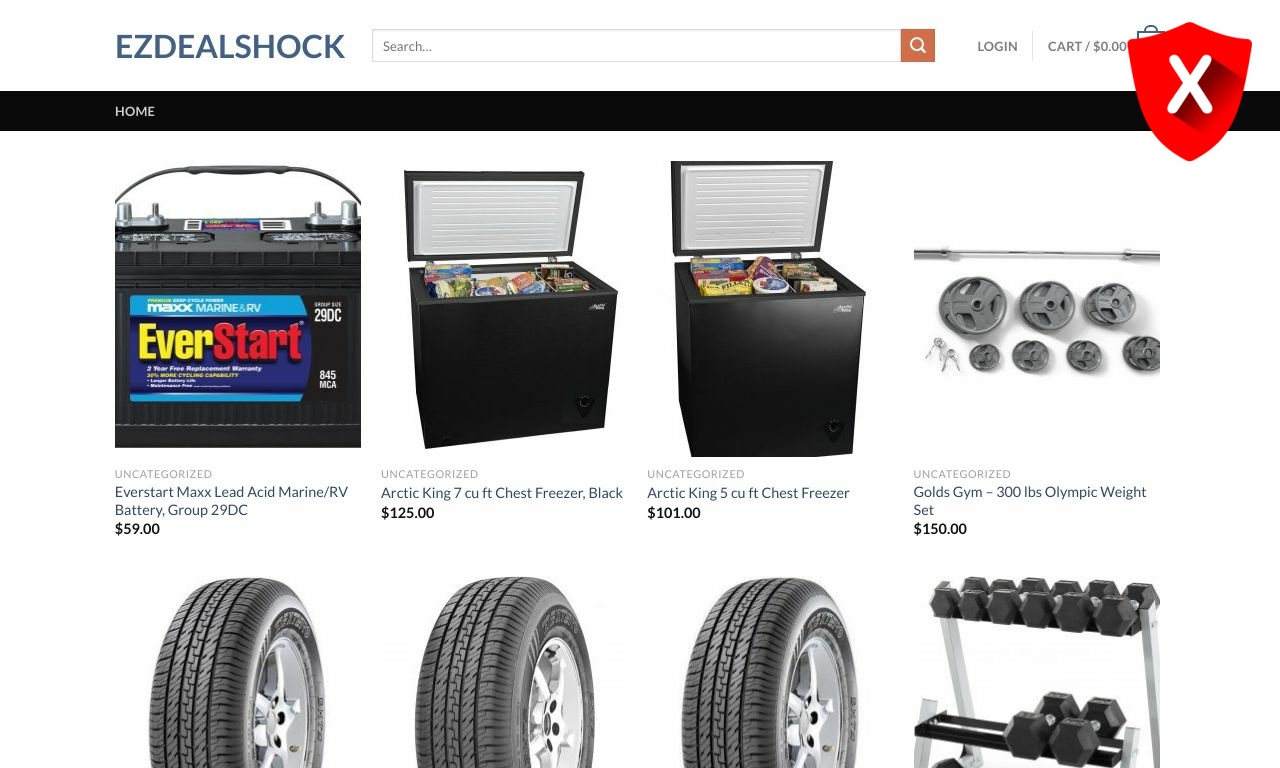Open the CART / $0.00 link

click(x=1087, y=46)
